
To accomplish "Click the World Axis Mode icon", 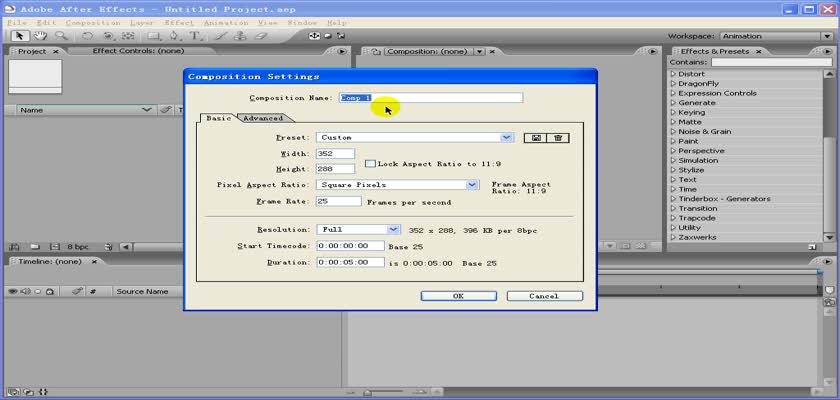I will [x=328, y=36].
